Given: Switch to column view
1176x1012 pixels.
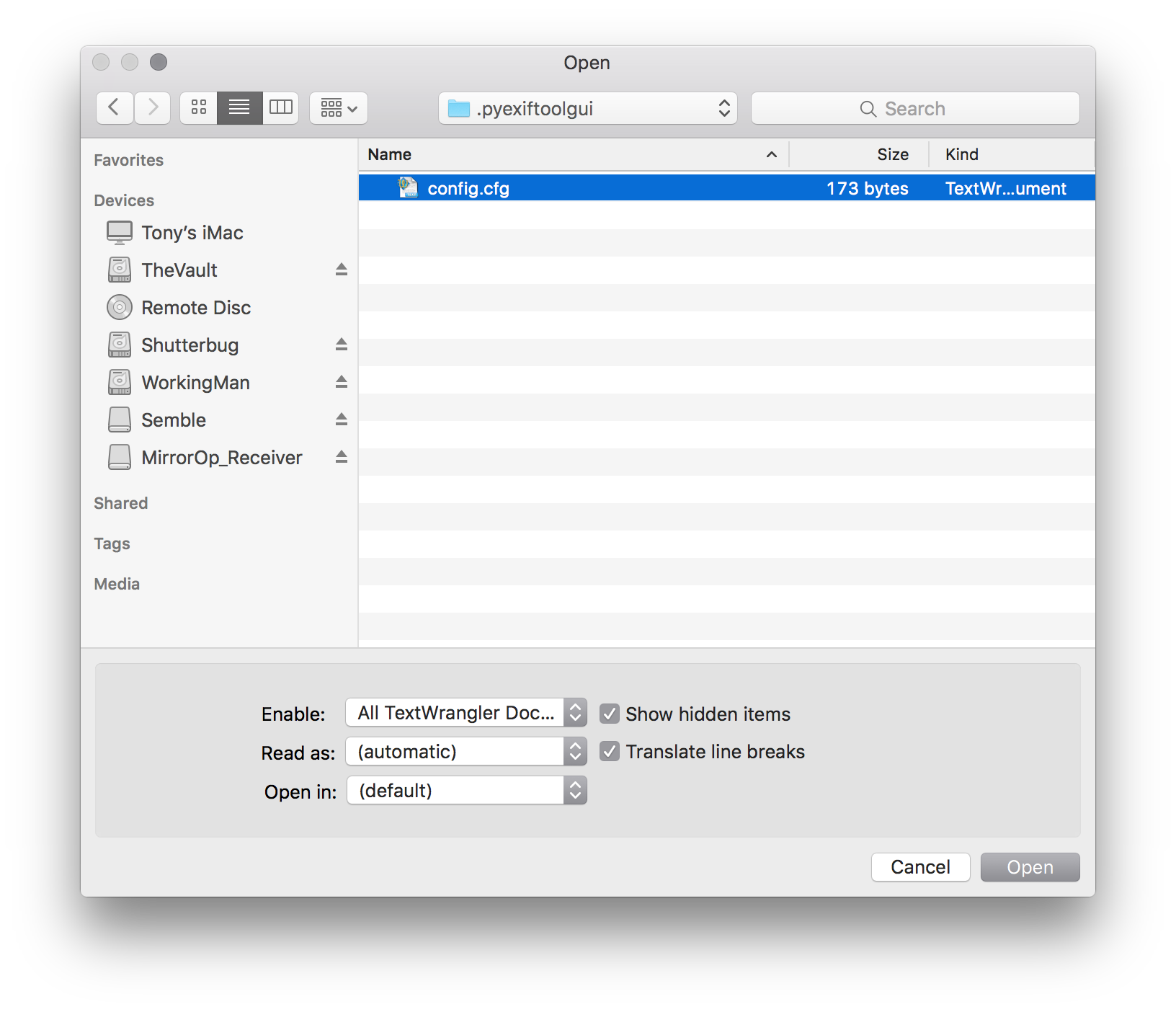Looking at the screenshot, I should click(280, 108).
